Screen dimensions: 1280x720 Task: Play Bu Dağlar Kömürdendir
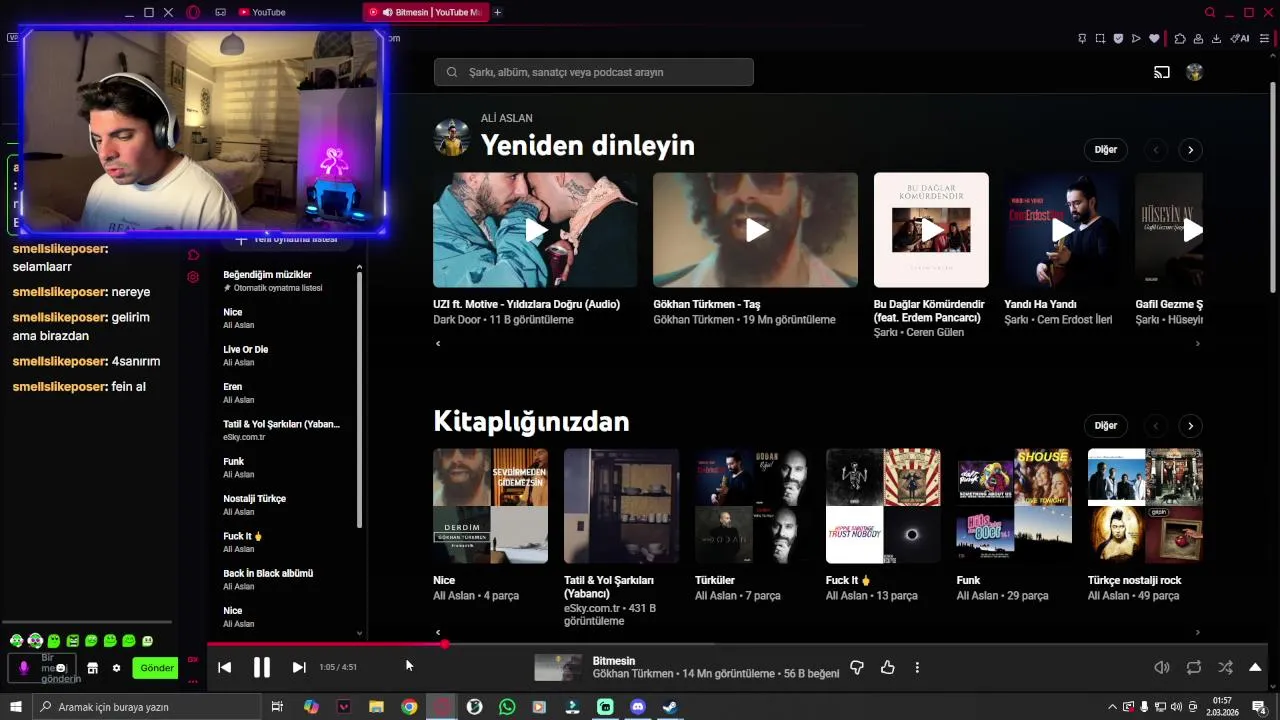pyautogui.click(x=931, y=230)
